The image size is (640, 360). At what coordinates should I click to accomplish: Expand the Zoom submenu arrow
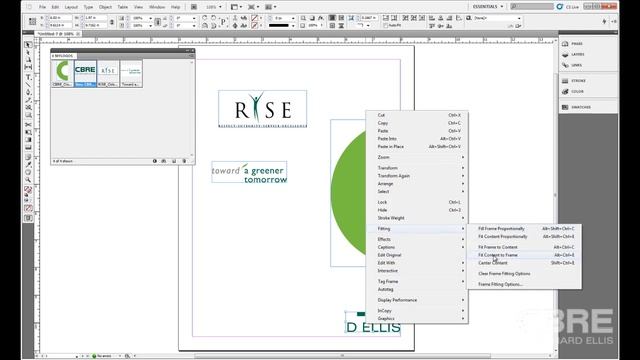(x=463, y=157)
